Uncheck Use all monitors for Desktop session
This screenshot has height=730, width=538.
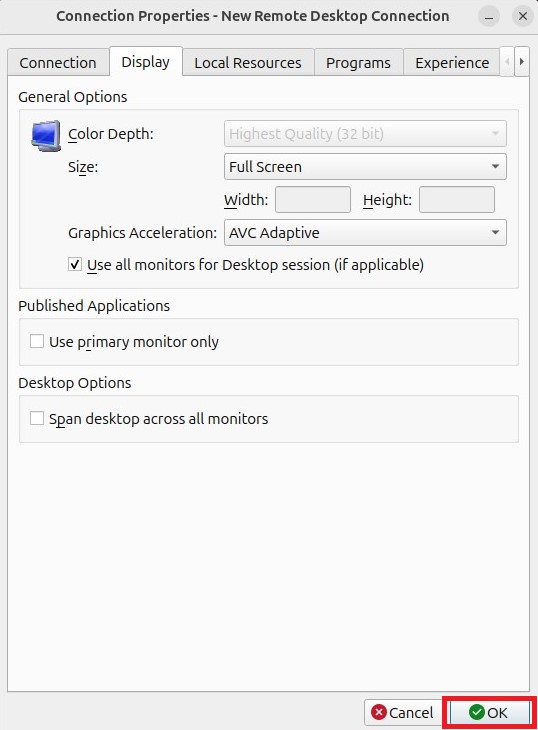(x=75, y=264)
